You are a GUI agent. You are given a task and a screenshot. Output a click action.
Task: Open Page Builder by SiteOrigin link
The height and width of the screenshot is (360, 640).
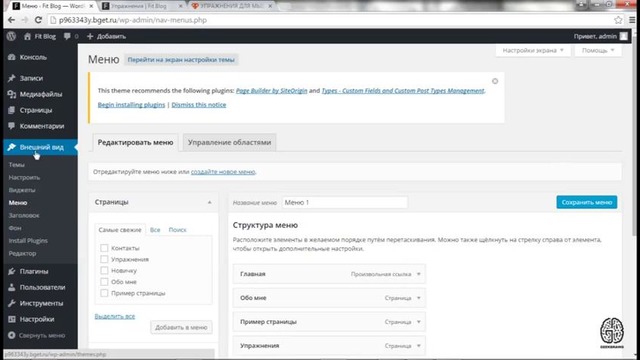[x=271, y=91]
